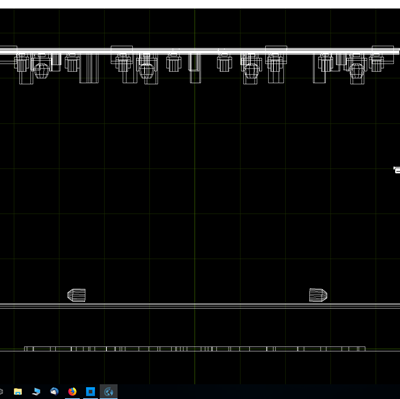The width and height of the screenshot is (400, 399).
Task: Select the left floor-standing moving head fixture
Action: [76, 295]
